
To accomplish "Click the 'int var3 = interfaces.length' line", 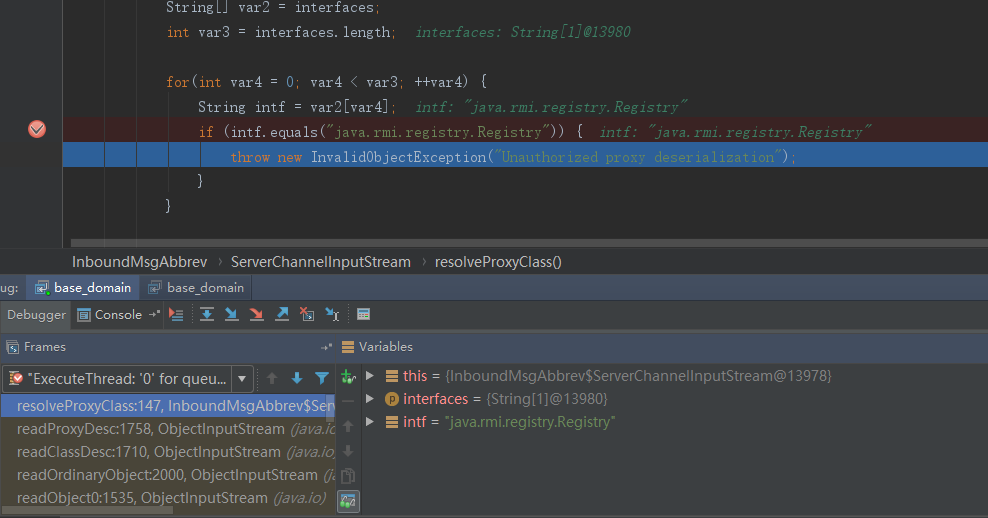I will pyautogui.click(x=281, y=32).
